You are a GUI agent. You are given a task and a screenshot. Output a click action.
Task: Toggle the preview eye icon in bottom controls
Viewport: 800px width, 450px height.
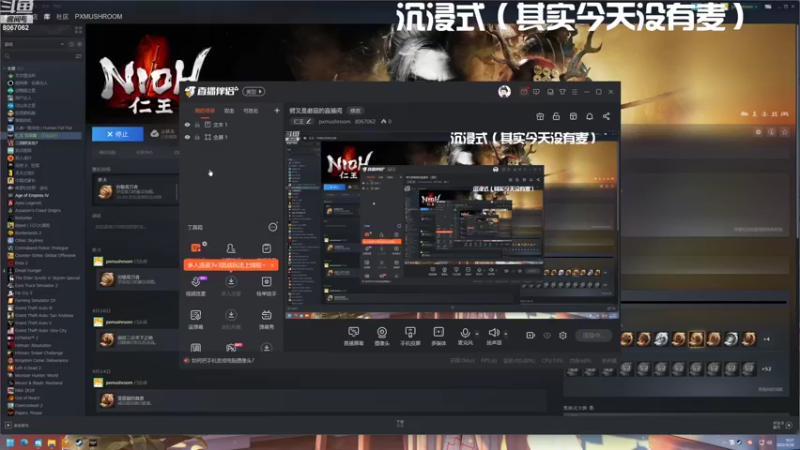547,335
